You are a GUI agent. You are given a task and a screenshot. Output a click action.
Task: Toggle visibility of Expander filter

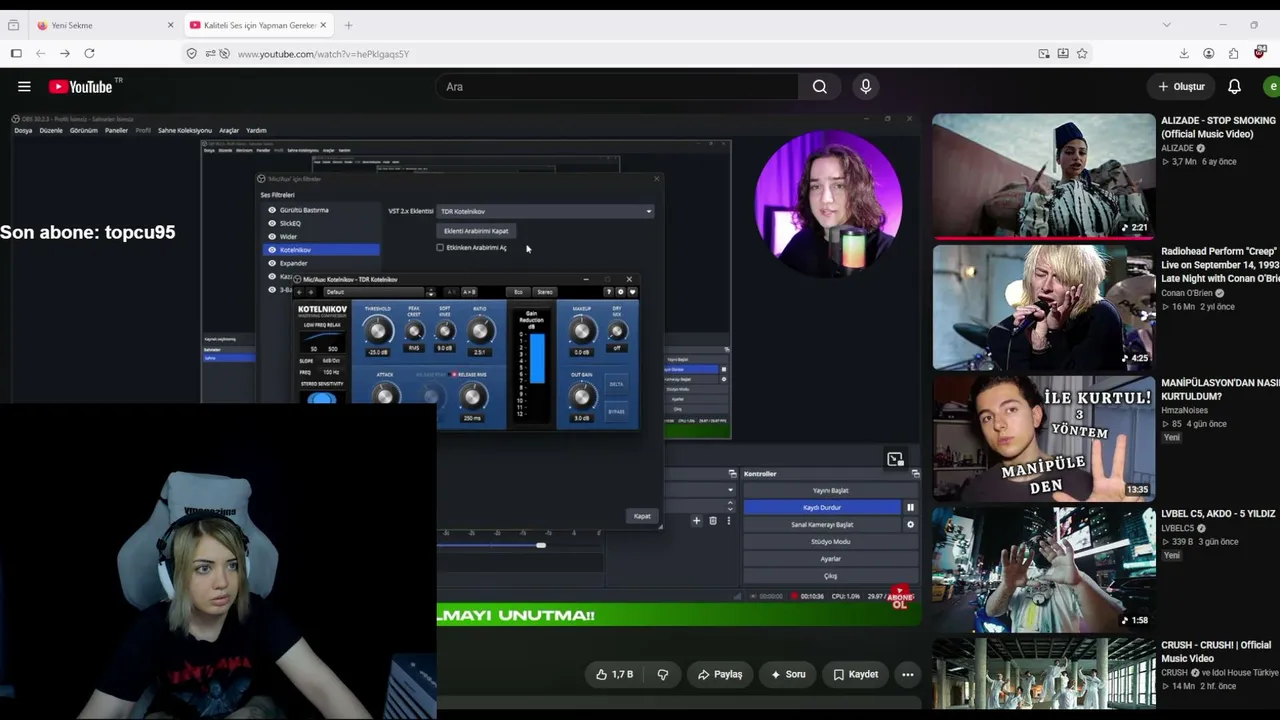(x=272, y=263)
